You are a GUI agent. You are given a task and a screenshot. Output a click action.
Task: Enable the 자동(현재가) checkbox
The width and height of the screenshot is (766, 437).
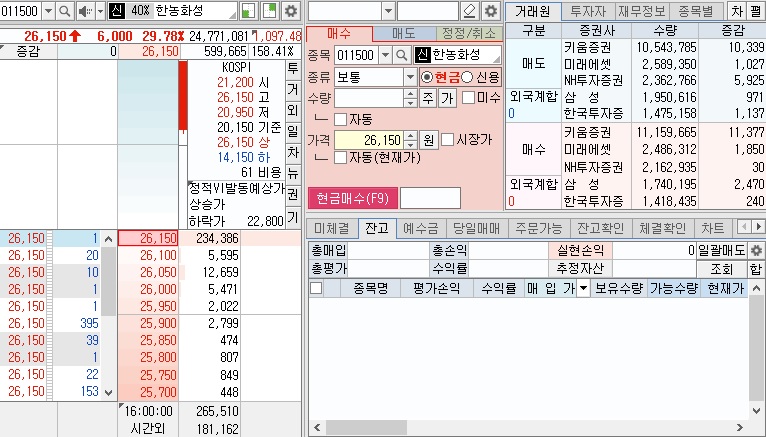tap(340, 158)
